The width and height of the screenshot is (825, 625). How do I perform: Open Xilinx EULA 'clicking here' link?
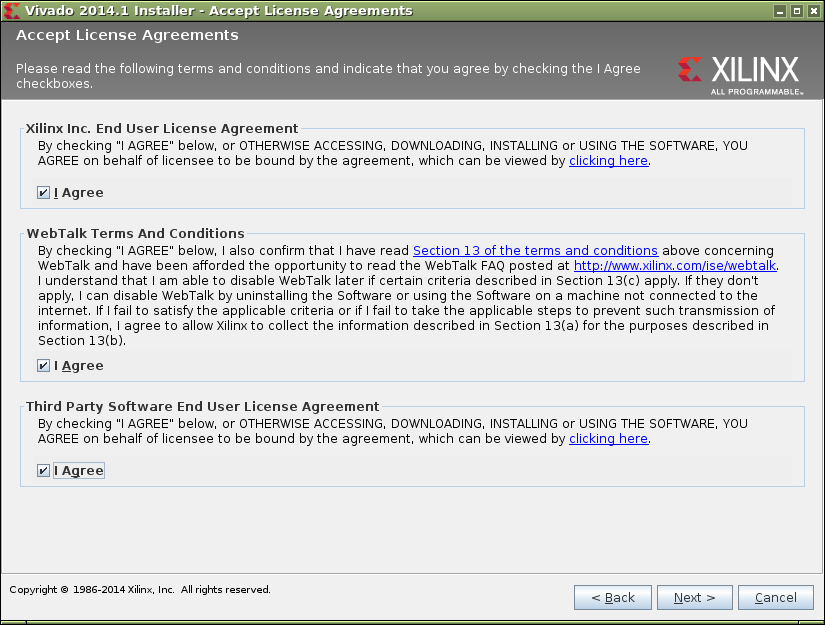coord(608,160)
